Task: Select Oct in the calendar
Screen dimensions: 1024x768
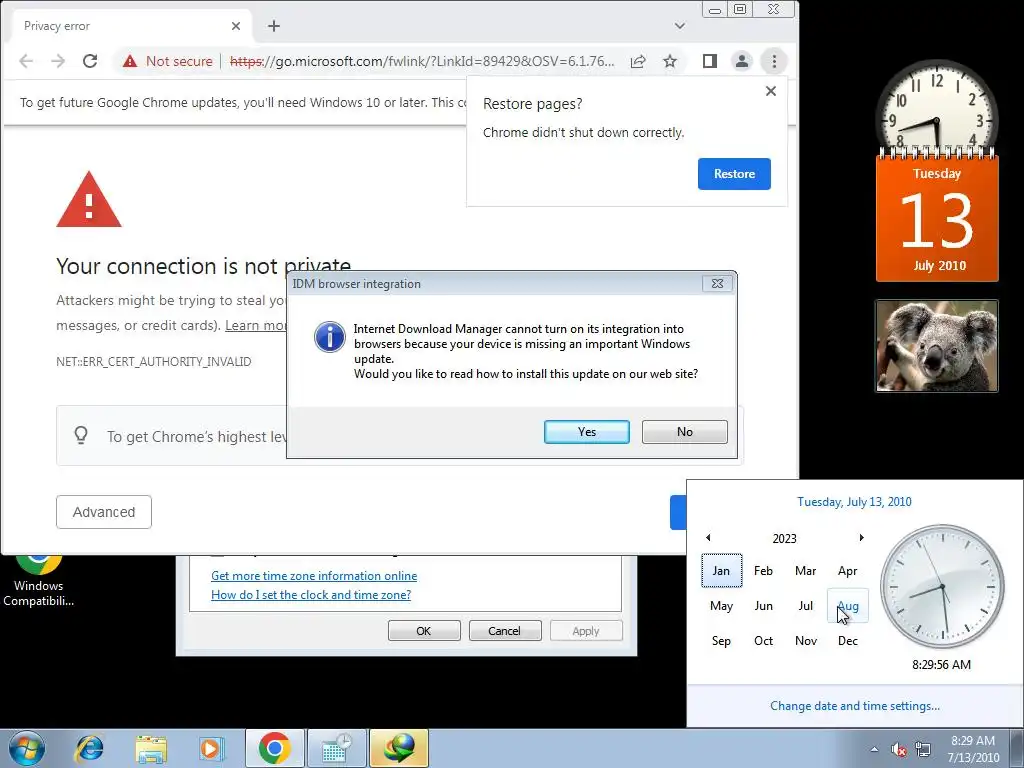Action: click(x=763, y=641)
